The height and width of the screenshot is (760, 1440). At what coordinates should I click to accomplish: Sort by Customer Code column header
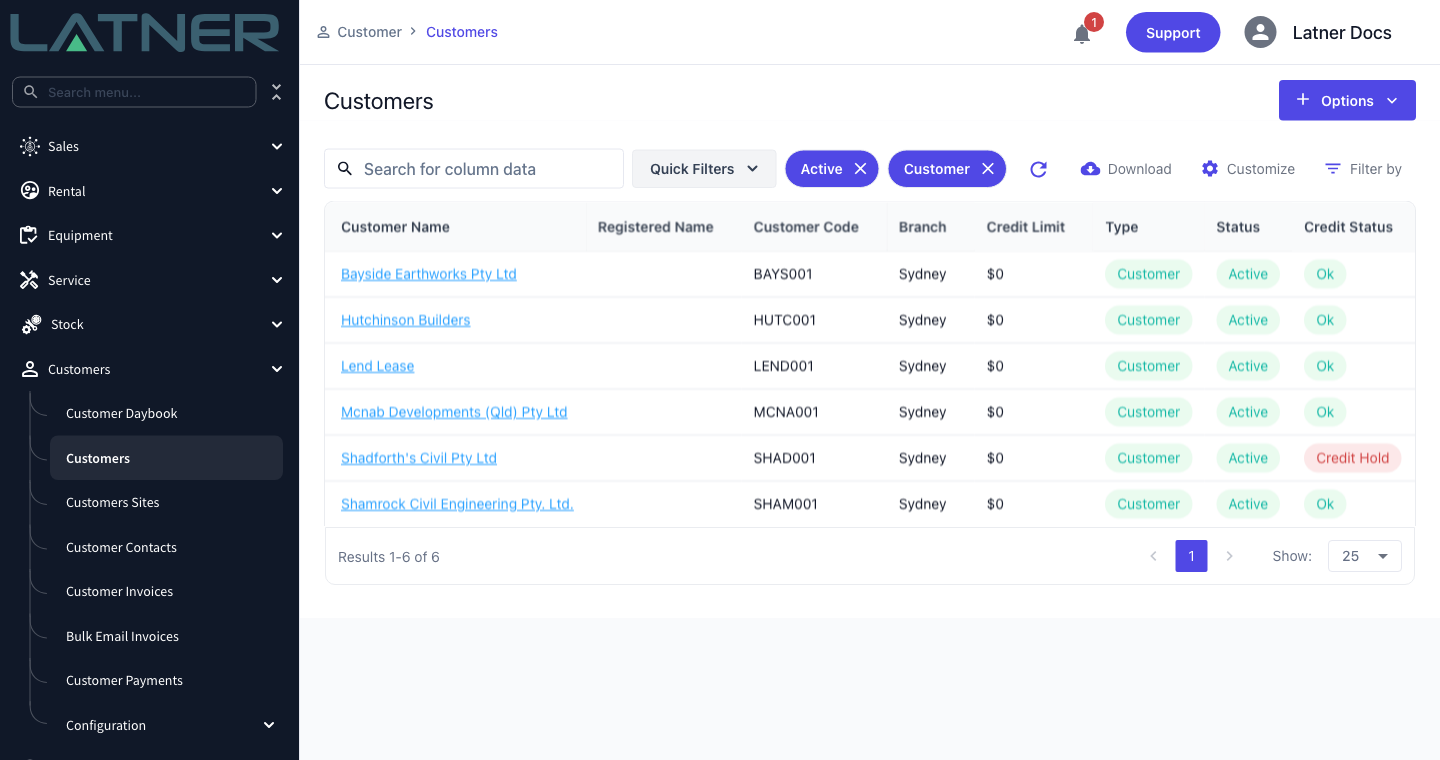[x=806, y=227]
